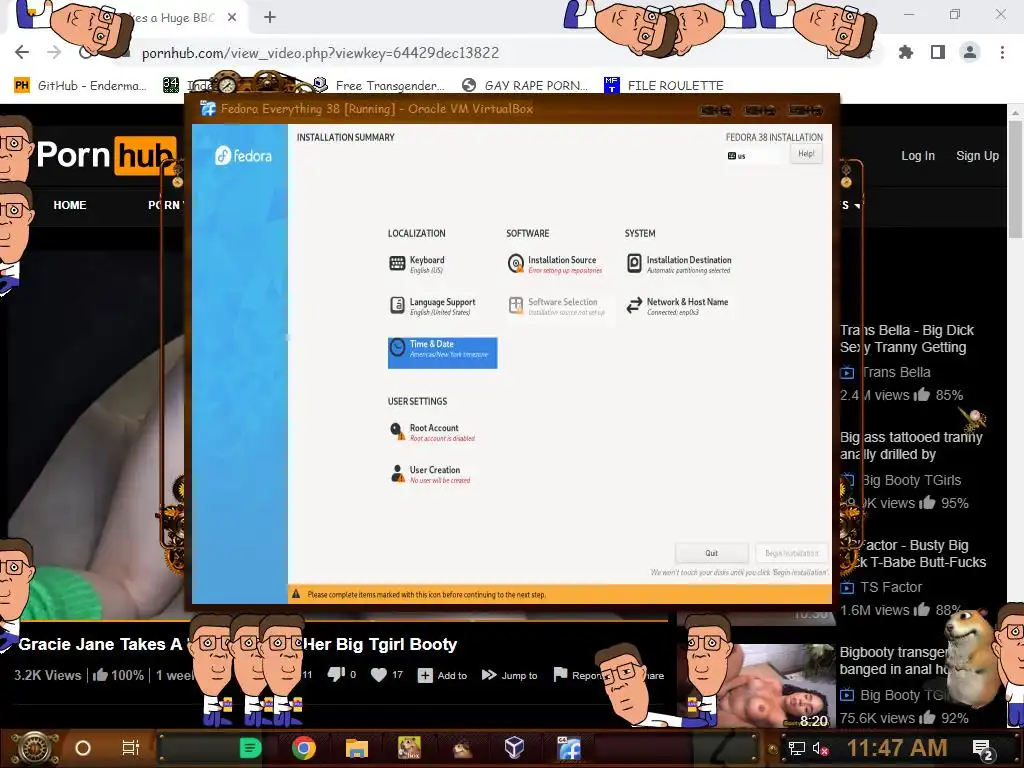Click the VirtualBox window title icon
This screenshot has height=768, width=1024.
[x=208, y=108]
